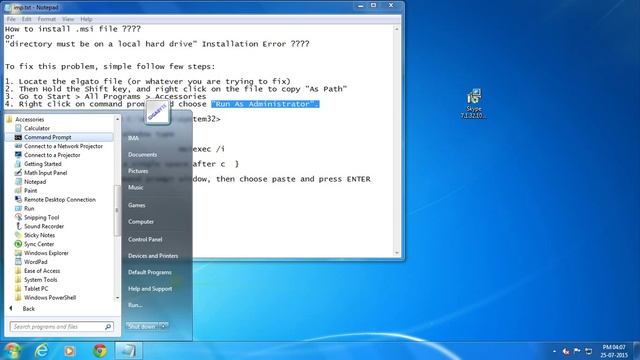Click scroll-down arrow of programs list

pos(118,298)
